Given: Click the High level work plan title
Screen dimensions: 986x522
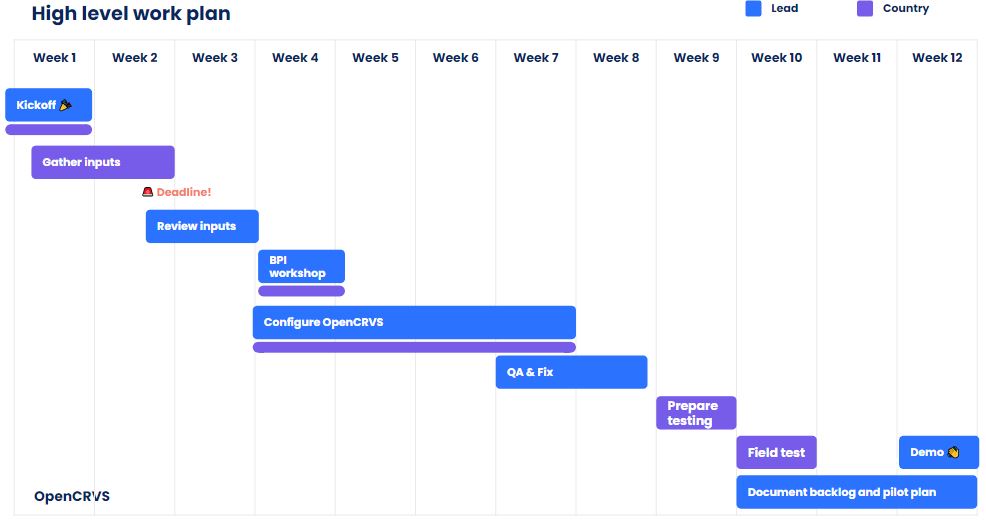Looking at the screenshot, I should [x=131, y=14].
